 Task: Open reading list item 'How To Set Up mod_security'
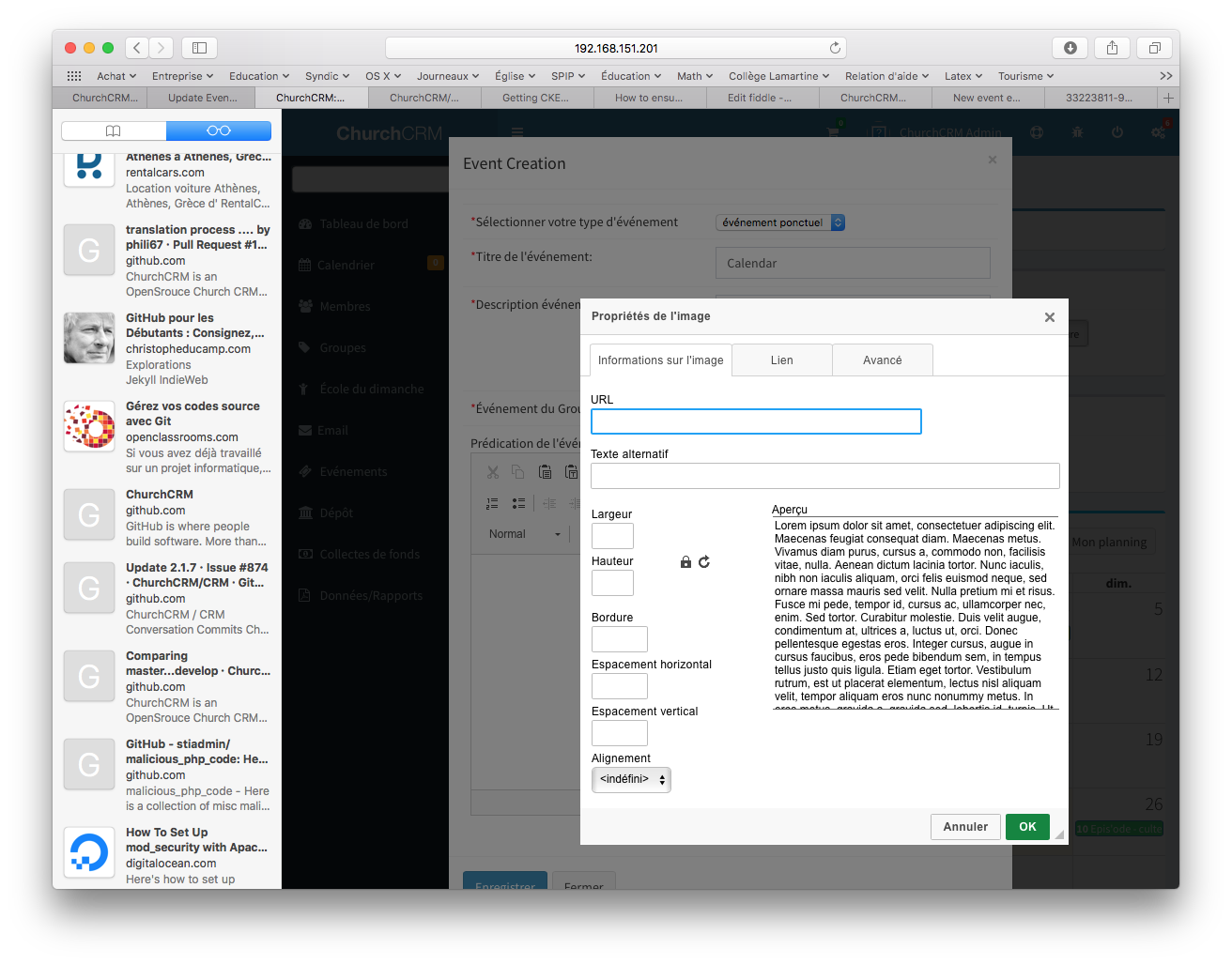point(167,856)
